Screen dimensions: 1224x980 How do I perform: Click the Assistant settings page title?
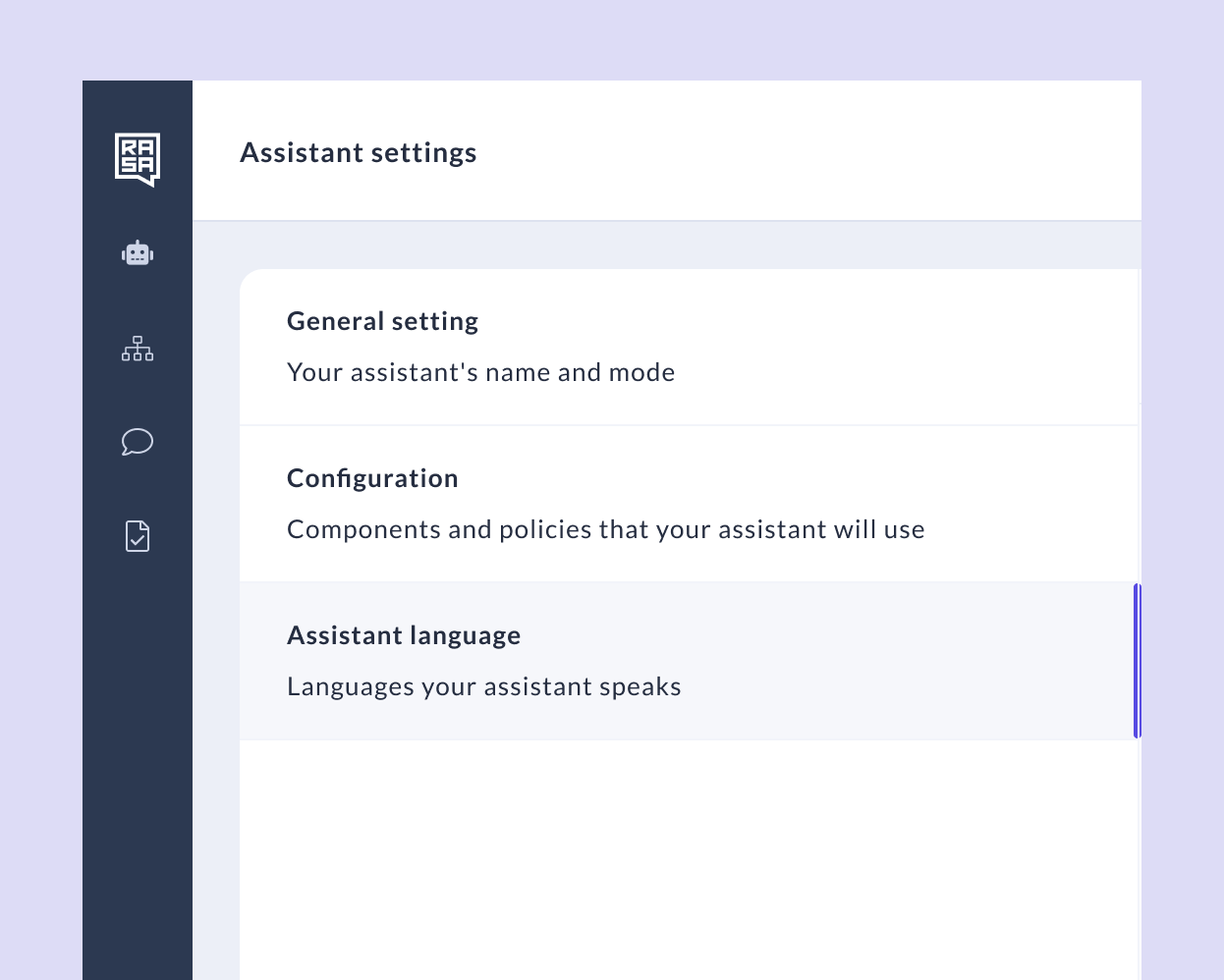[x=359, y=152]
